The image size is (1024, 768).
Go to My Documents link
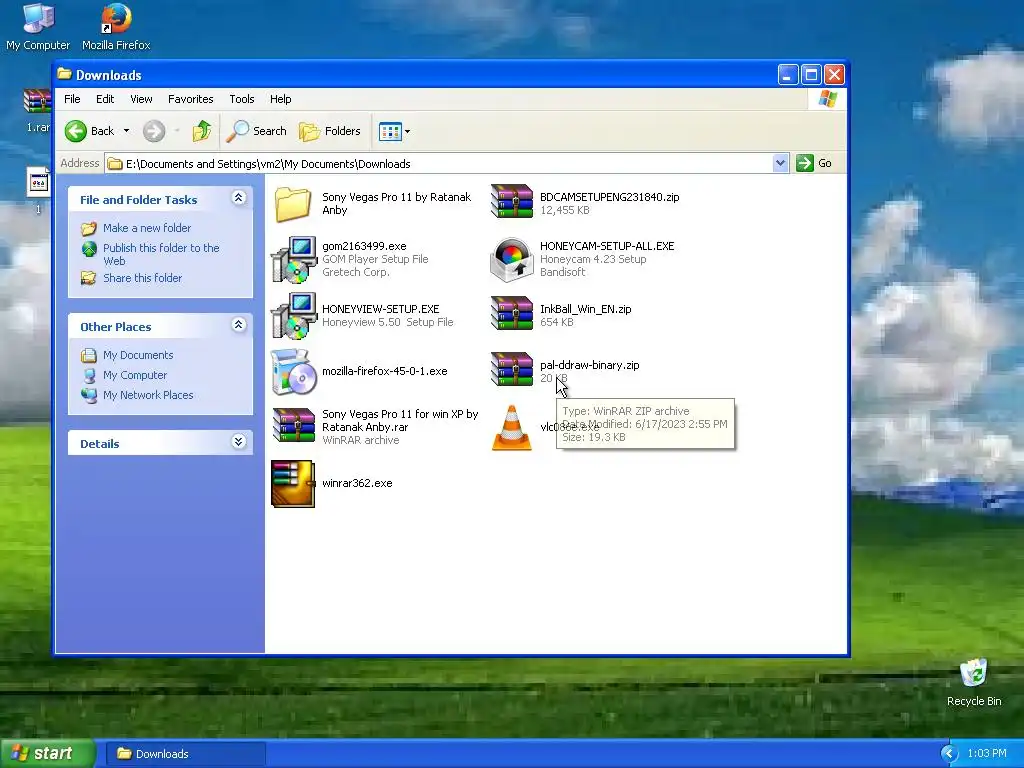138,355
